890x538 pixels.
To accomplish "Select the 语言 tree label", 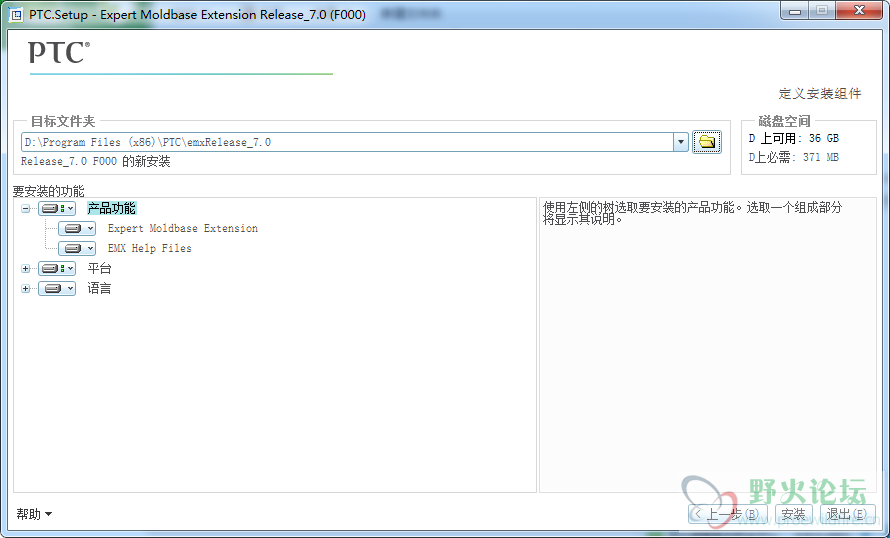I will 99,289.
